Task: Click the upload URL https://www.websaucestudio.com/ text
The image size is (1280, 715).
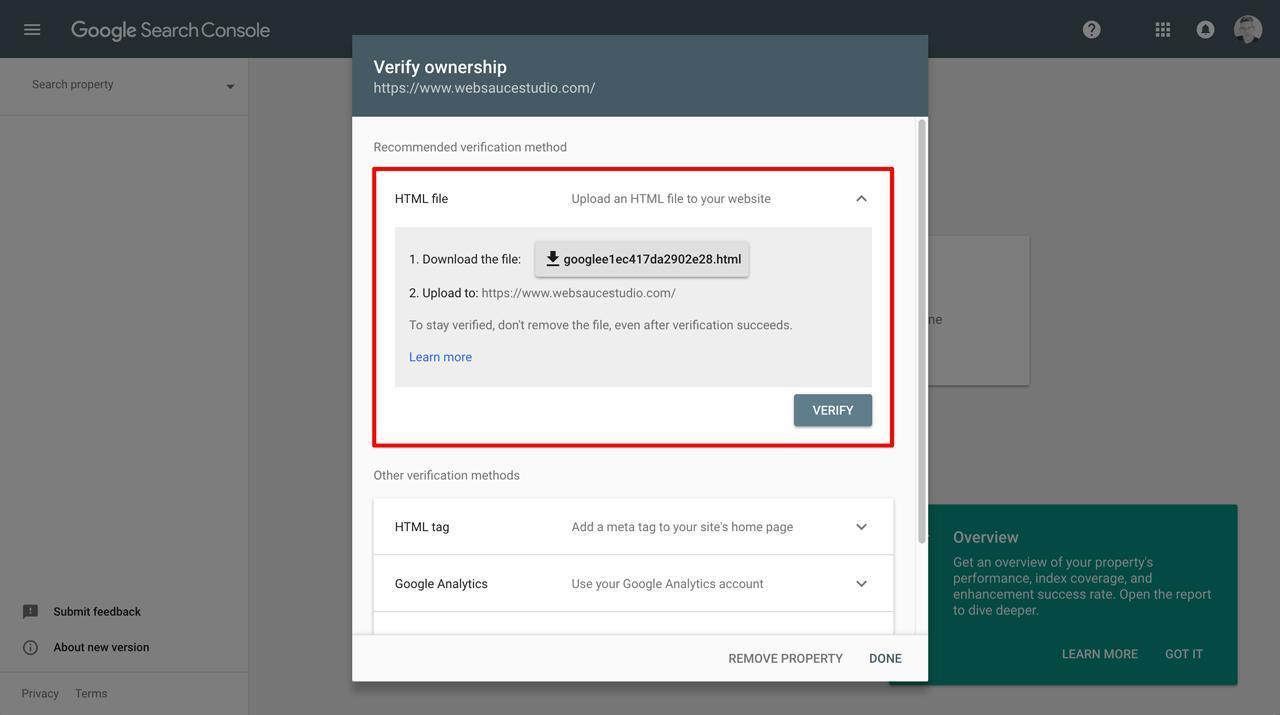Action: pyautogui.click(x=578, y=293)
